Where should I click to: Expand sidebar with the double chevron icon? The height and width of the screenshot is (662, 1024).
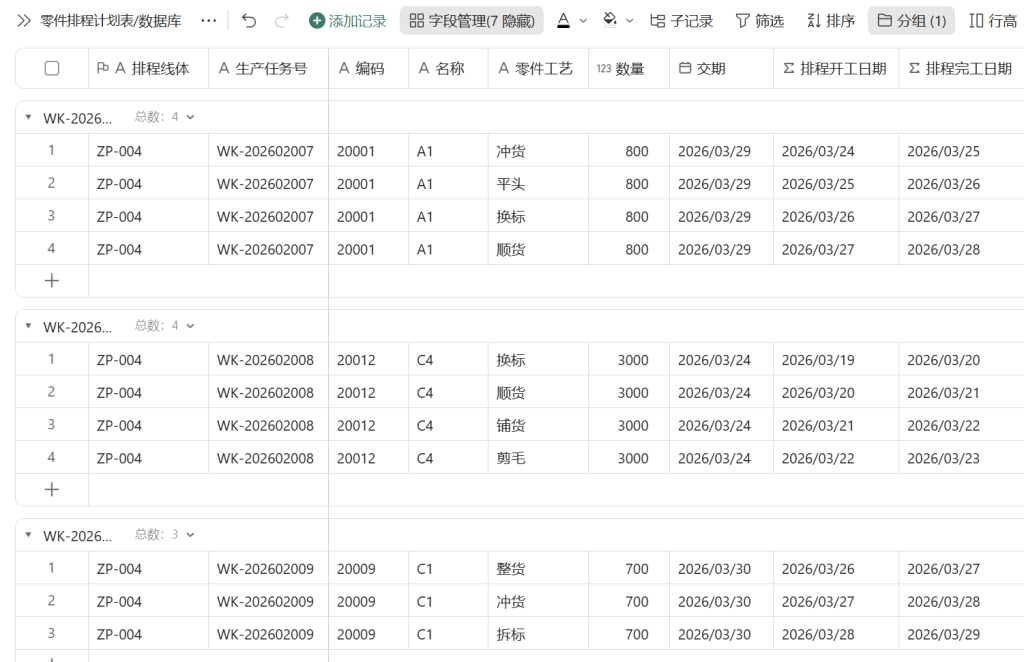(x=24, y=21)
